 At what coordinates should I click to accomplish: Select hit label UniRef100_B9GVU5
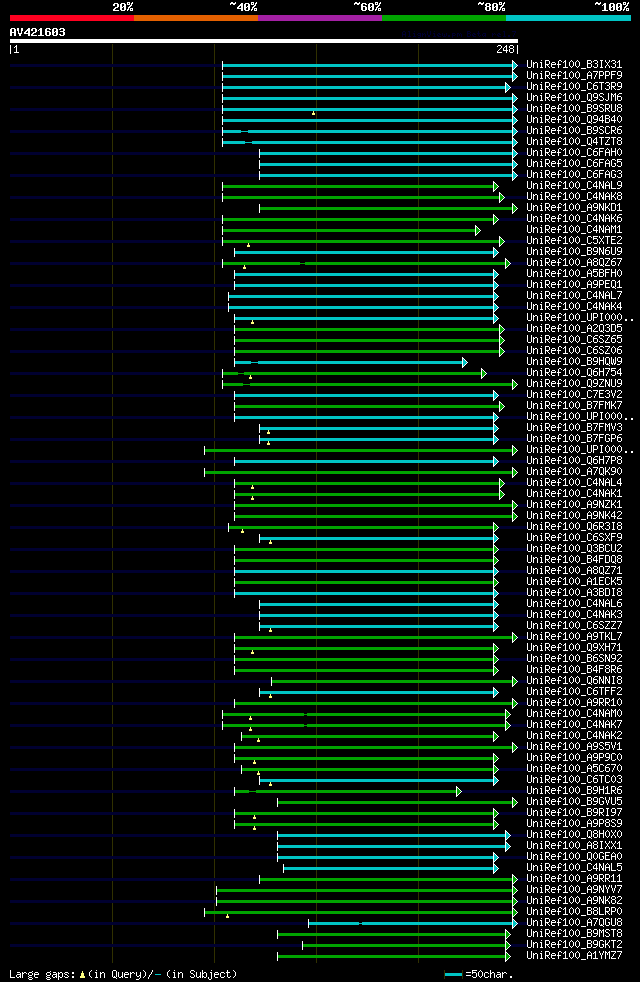click(x=574, y=802)
